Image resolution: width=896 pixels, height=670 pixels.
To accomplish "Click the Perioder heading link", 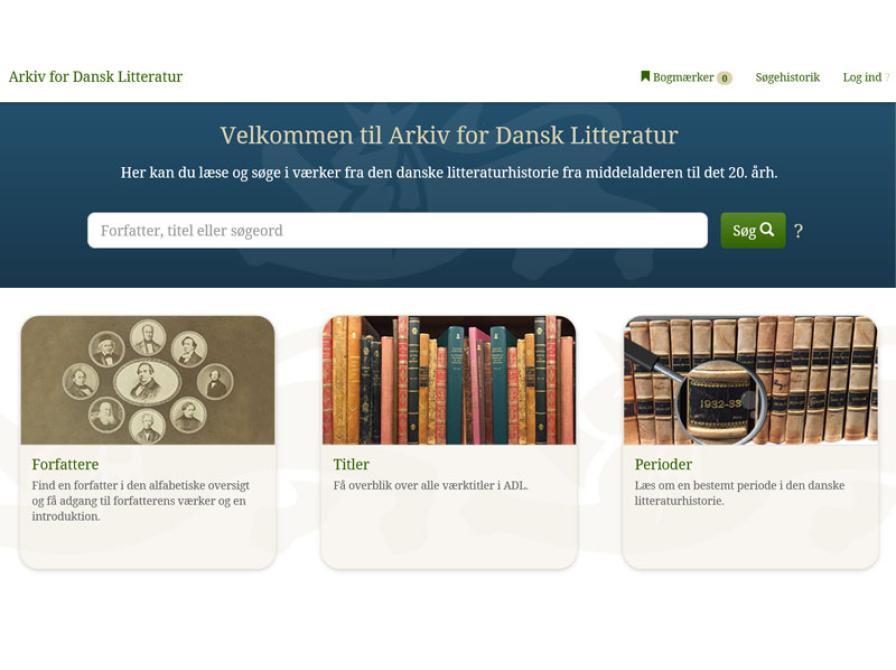I will tap(663, 464).
